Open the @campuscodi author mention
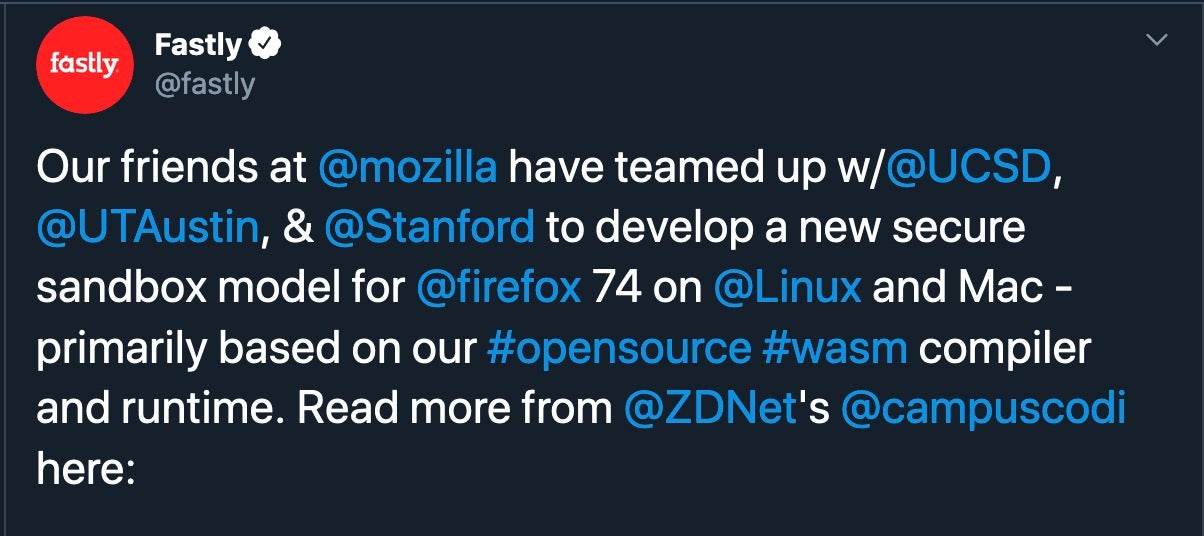 [x=984, y=408]
